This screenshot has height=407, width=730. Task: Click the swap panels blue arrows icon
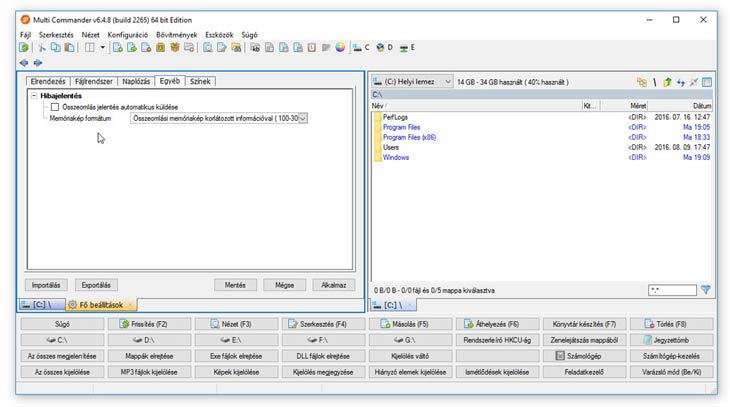681,82
